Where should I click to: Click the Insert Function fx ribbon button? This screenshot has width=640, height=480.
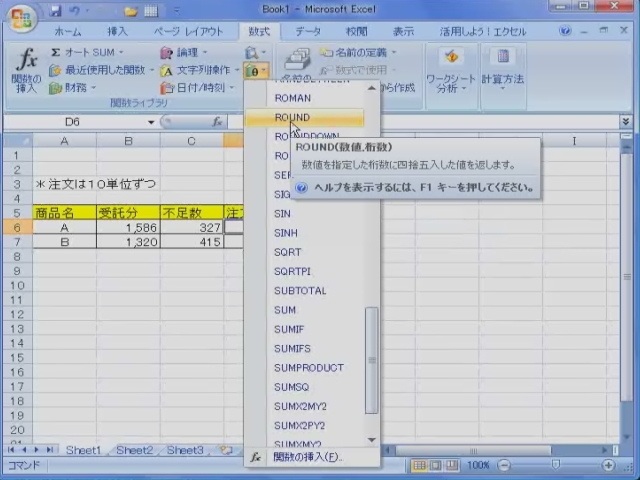(x=25, y=69)
